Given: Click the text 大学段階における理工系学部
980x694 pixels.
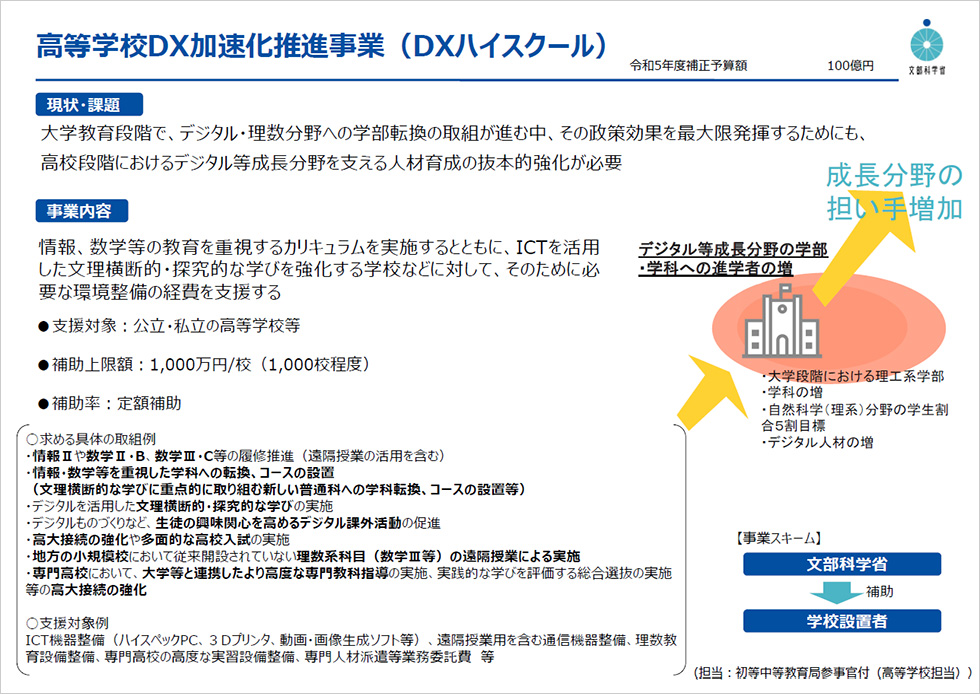Looking at the screenshot, I should click(852, 376).
